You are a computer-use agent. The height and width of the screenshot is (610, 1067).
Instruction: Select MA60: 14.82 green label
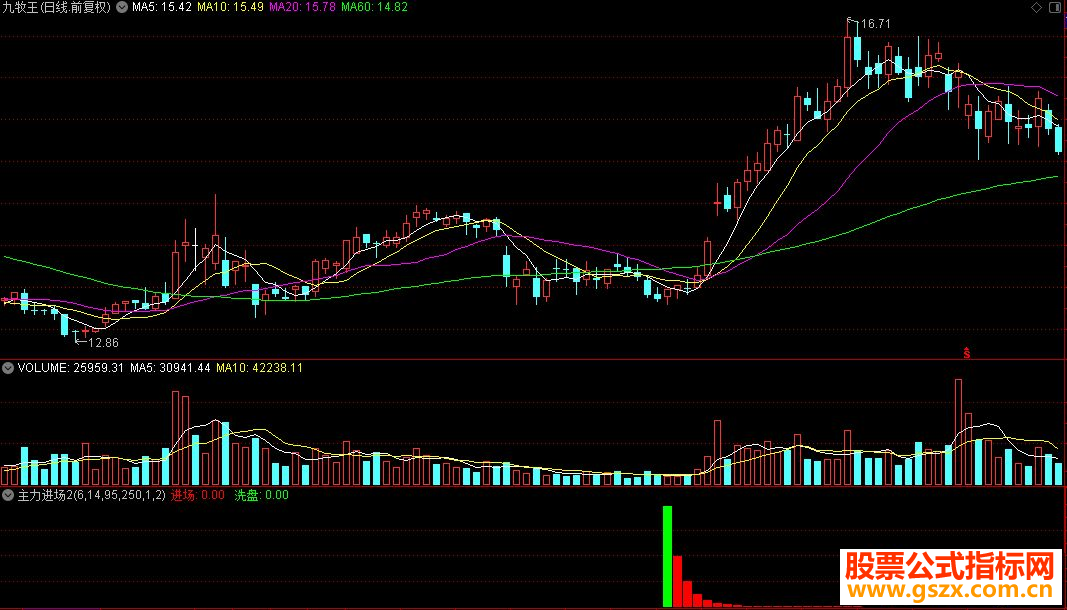point(375,7)
